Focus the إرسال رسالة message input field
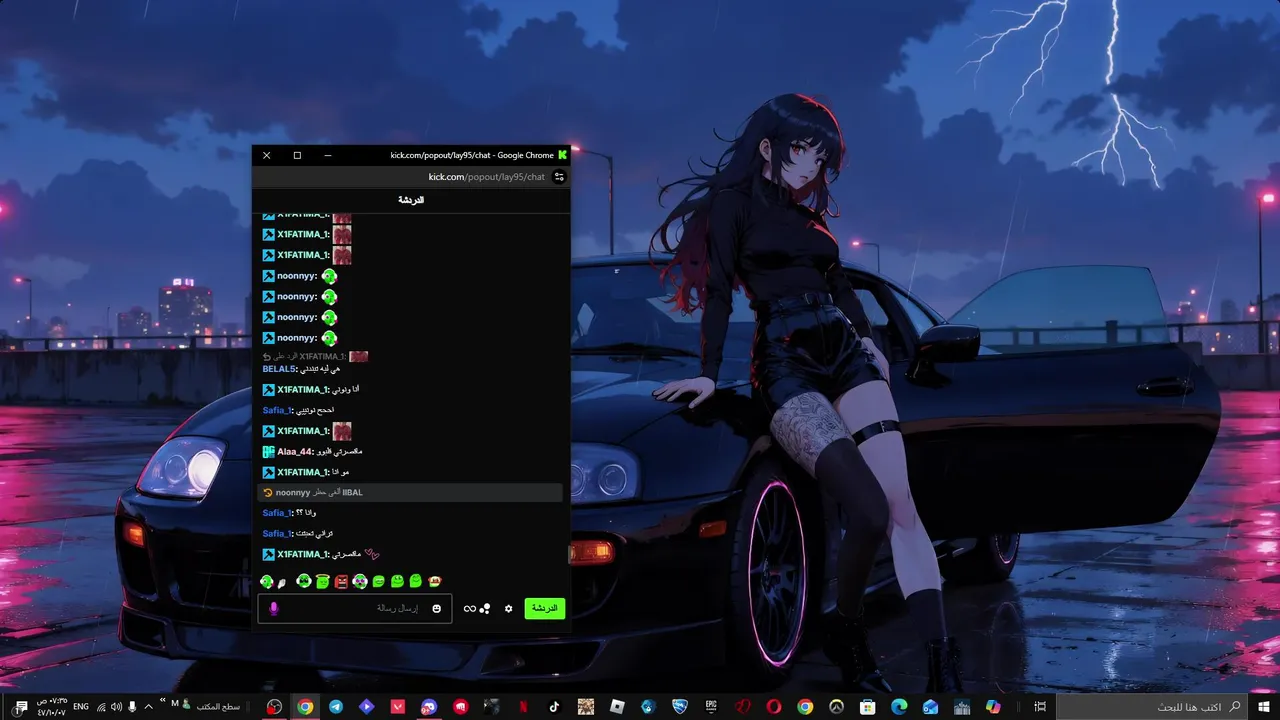This screenshot has height=720, width=1280. [355, 609]
